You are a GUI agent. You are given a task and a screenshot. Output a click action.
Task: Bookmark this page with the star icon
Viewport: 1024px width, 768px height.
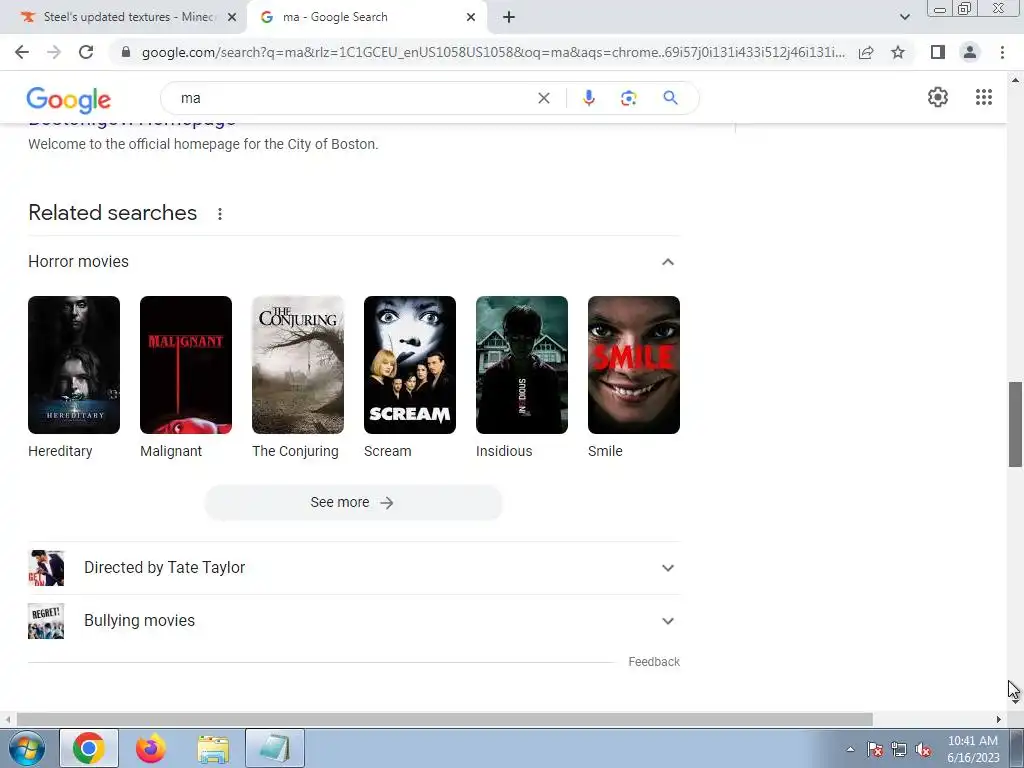click(x=898, y=52)
